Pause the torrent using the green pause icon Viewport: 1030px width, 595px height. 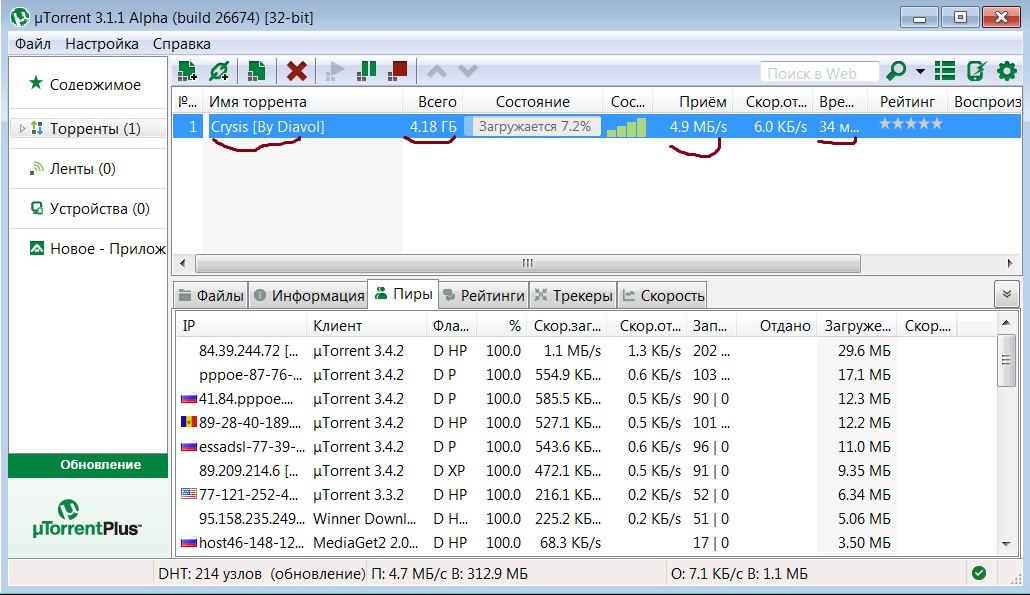tap(367, 71)
